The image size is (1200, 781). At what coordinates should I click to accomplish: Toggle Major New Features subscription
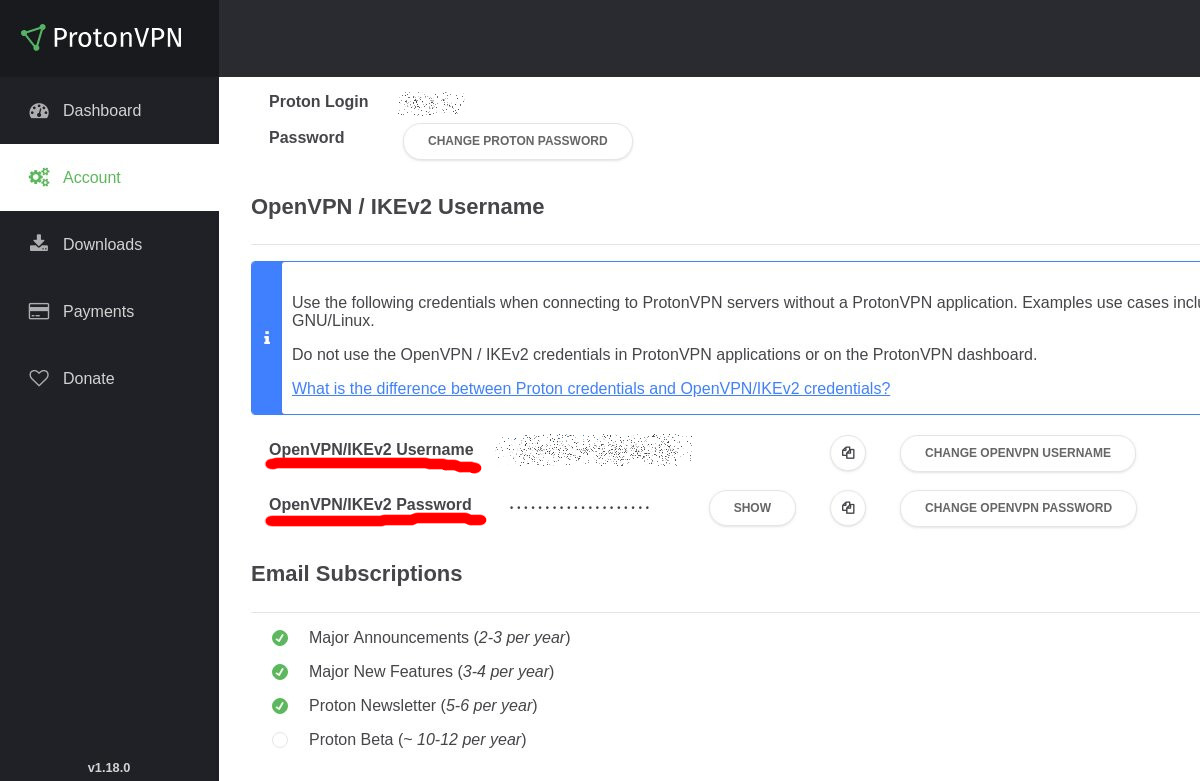coord(280,672)
